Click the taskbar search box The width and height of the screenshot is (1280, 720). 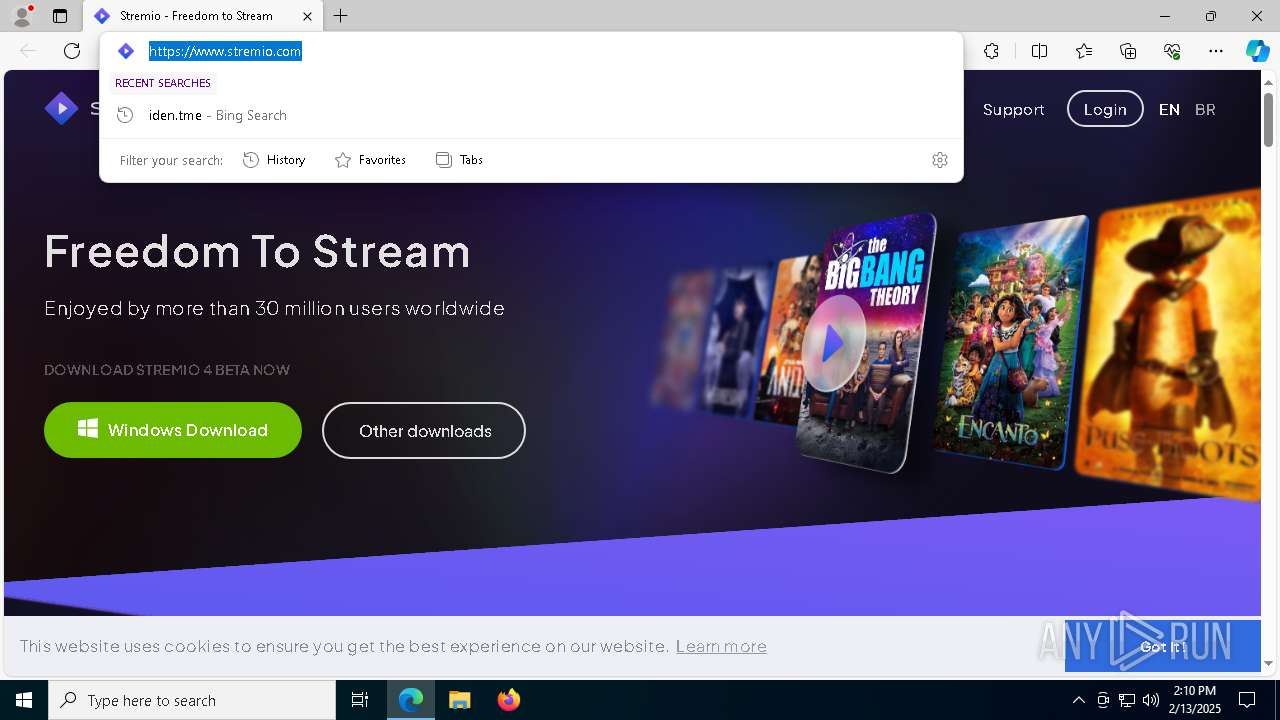click(x=192, y=700)
